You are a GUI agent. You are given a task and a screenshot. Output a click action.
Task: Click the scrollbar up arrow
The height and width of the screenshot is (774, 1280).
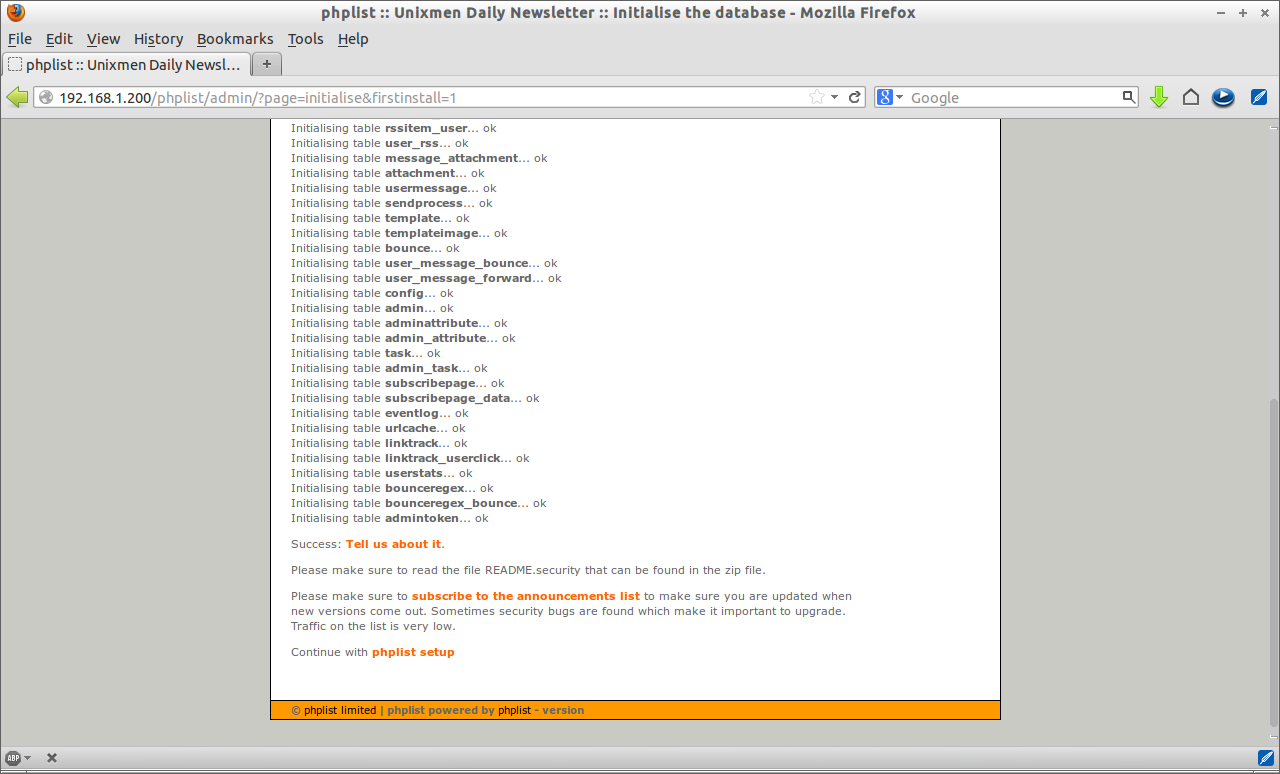pyautogui.click(x=1273, y=127)
